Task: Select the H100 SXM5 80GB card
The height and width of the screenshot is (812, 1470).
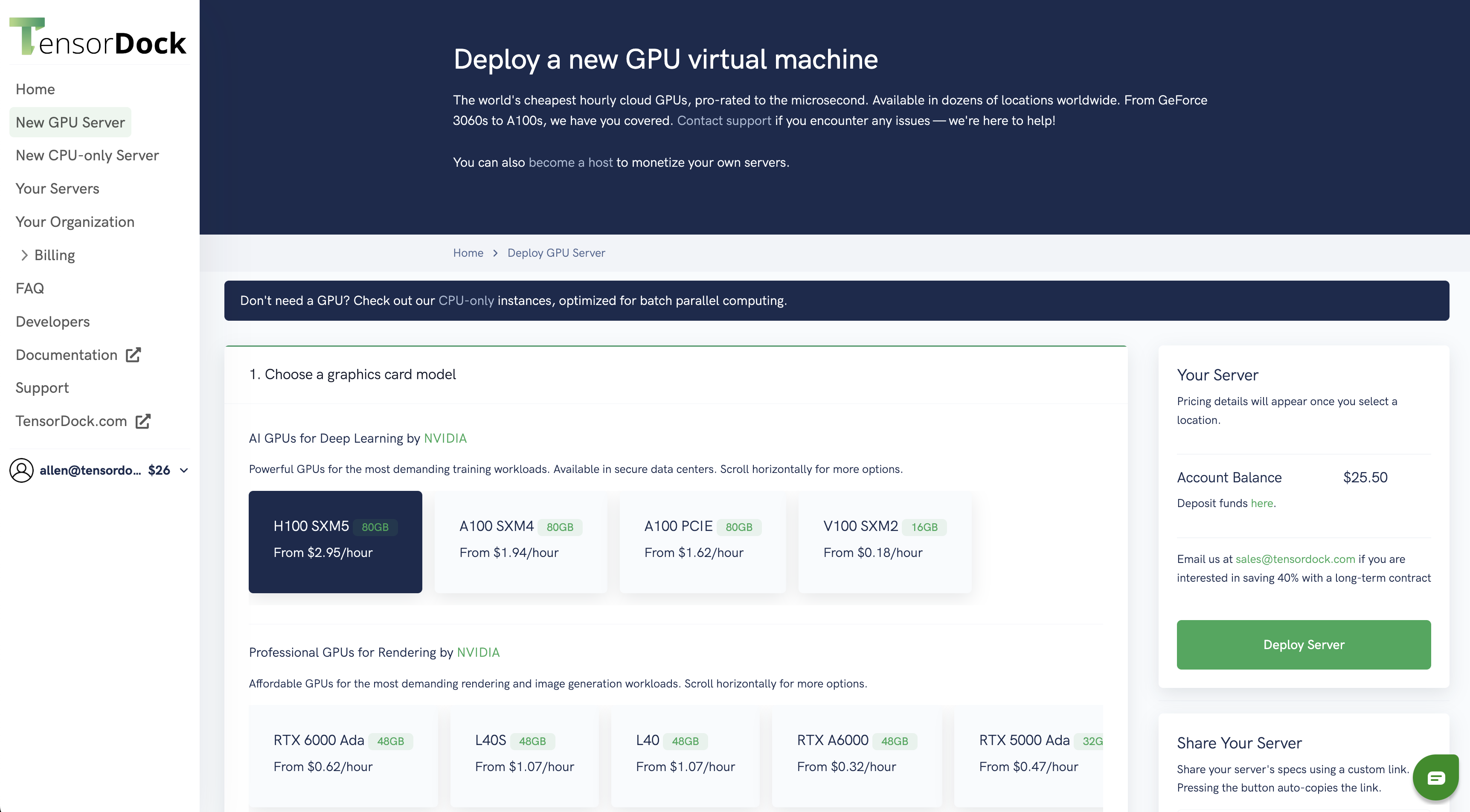Action: pos(336,542)
